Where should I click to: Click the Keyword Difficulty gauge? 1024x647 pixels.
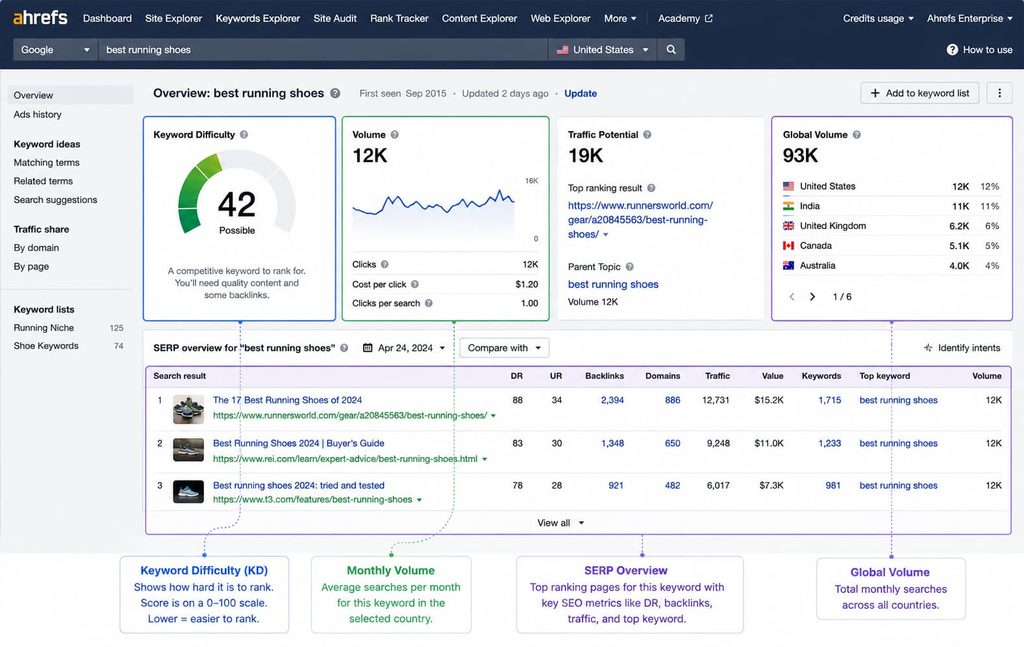tap(236, 191)
